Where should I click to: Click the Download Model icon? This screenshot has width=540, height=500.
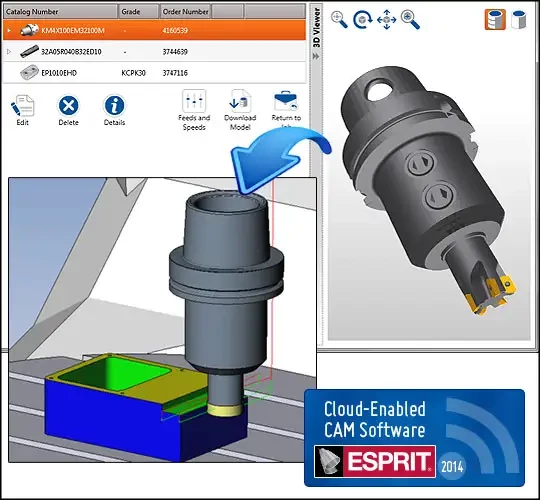point(240,101)
